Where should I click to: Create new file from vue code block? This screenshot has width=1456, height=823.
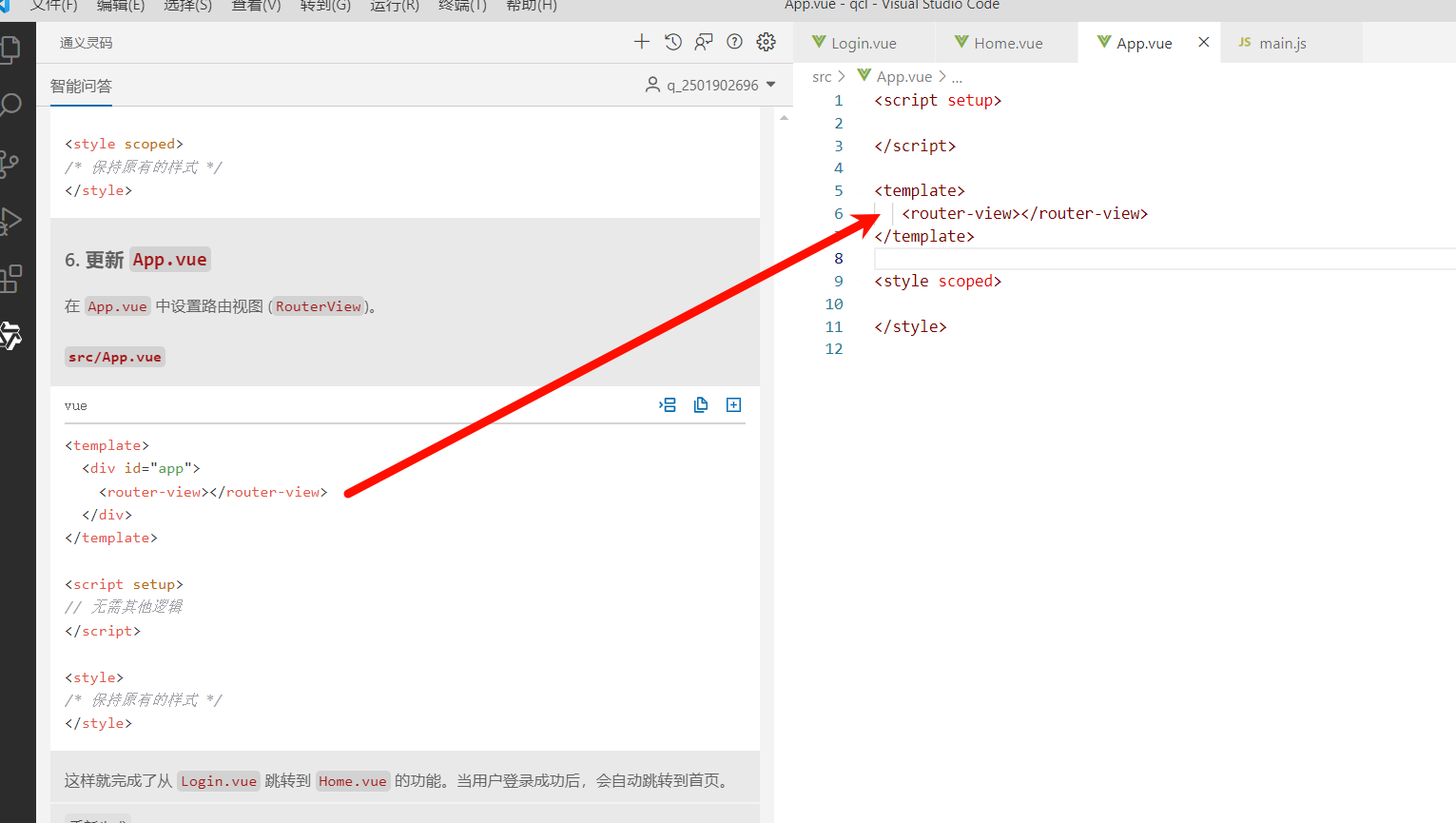pyautogui.click(x=733, y=405)
